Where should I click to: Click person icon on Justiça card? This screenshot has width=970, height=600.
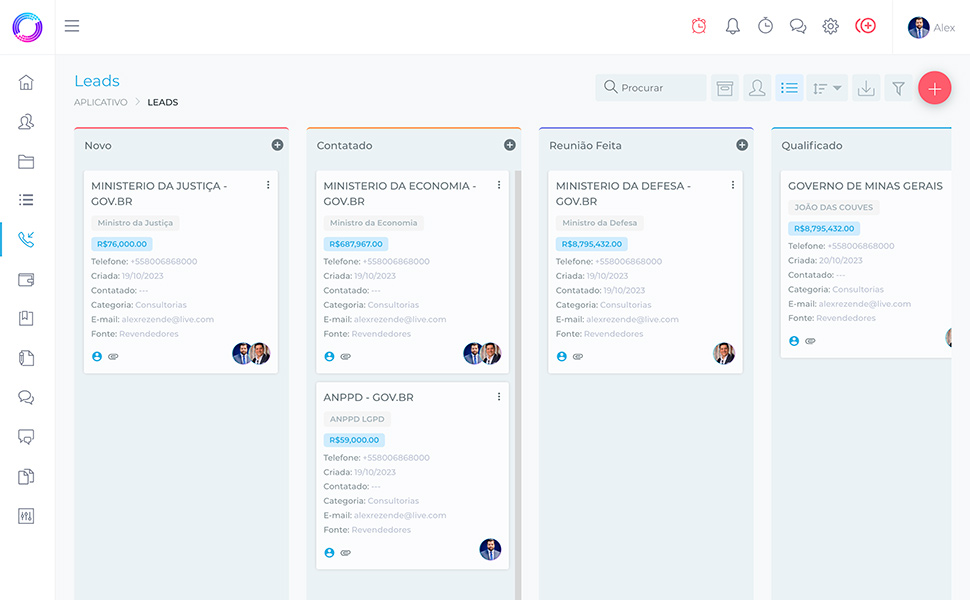97,356
